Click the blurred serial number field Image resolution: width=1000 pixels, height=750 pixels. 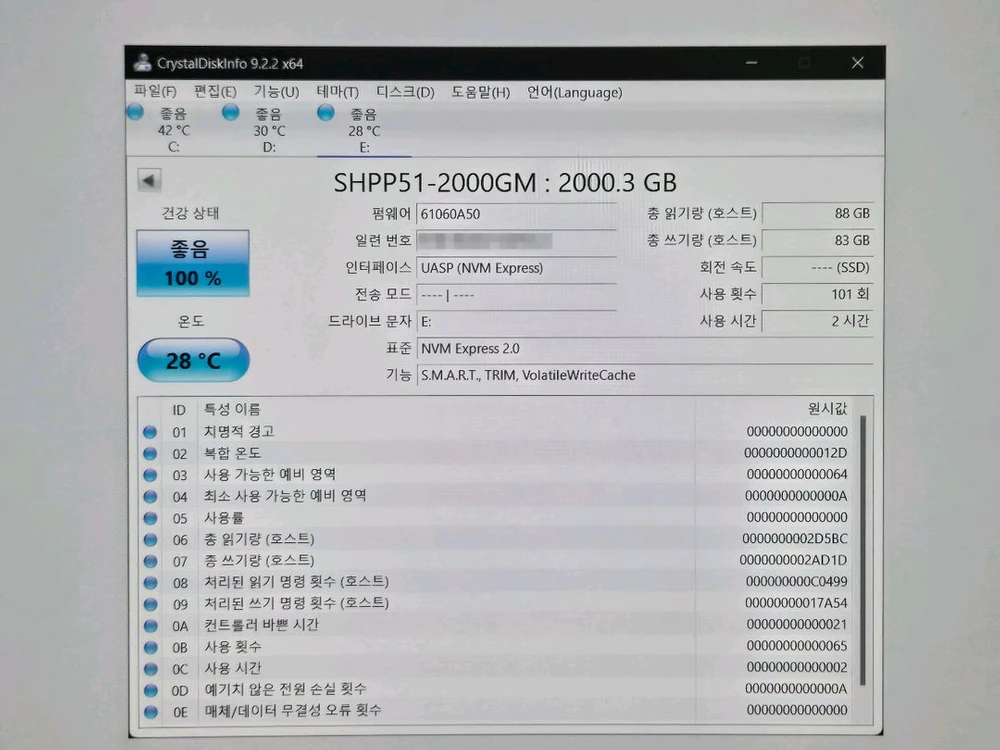coord(517,240)
